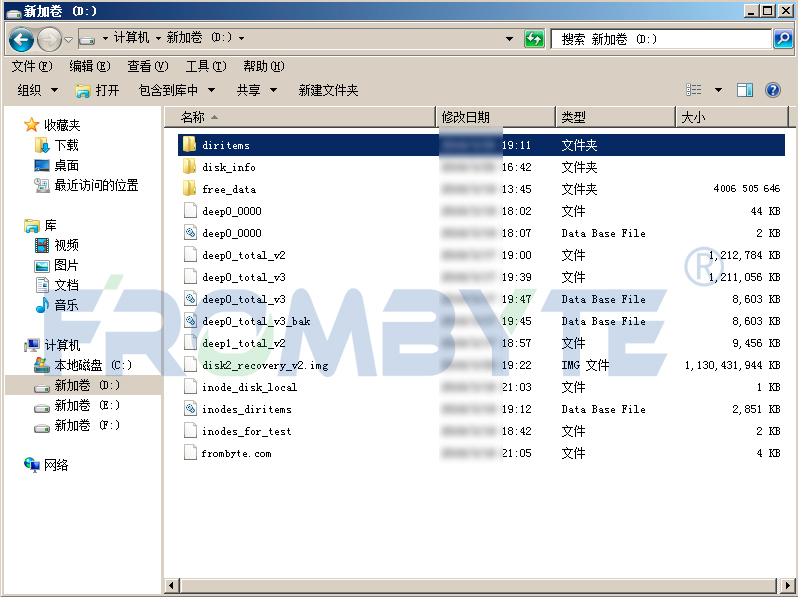
Task: Expand the 计算机 breadcrumb arrow
Action: point(158,38)
